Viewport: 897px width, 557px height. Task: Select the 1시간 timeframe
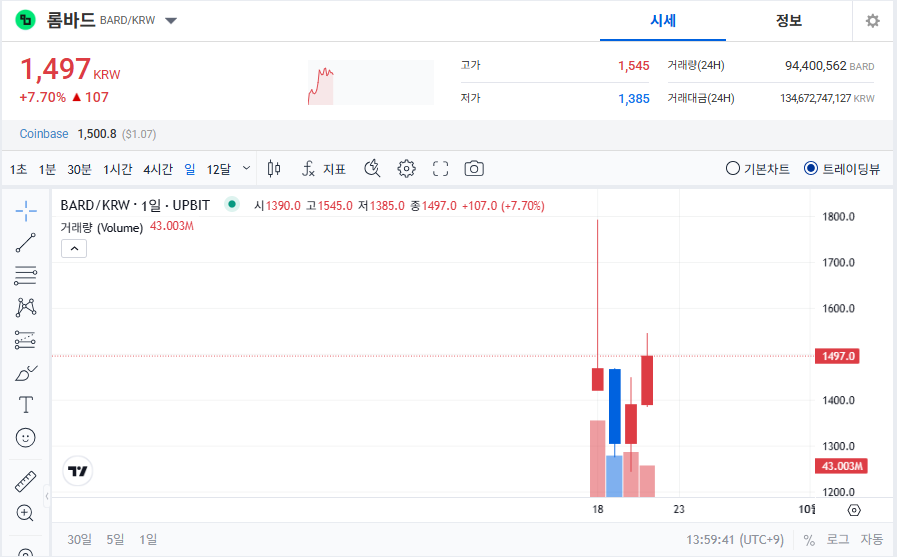point(117,169)
